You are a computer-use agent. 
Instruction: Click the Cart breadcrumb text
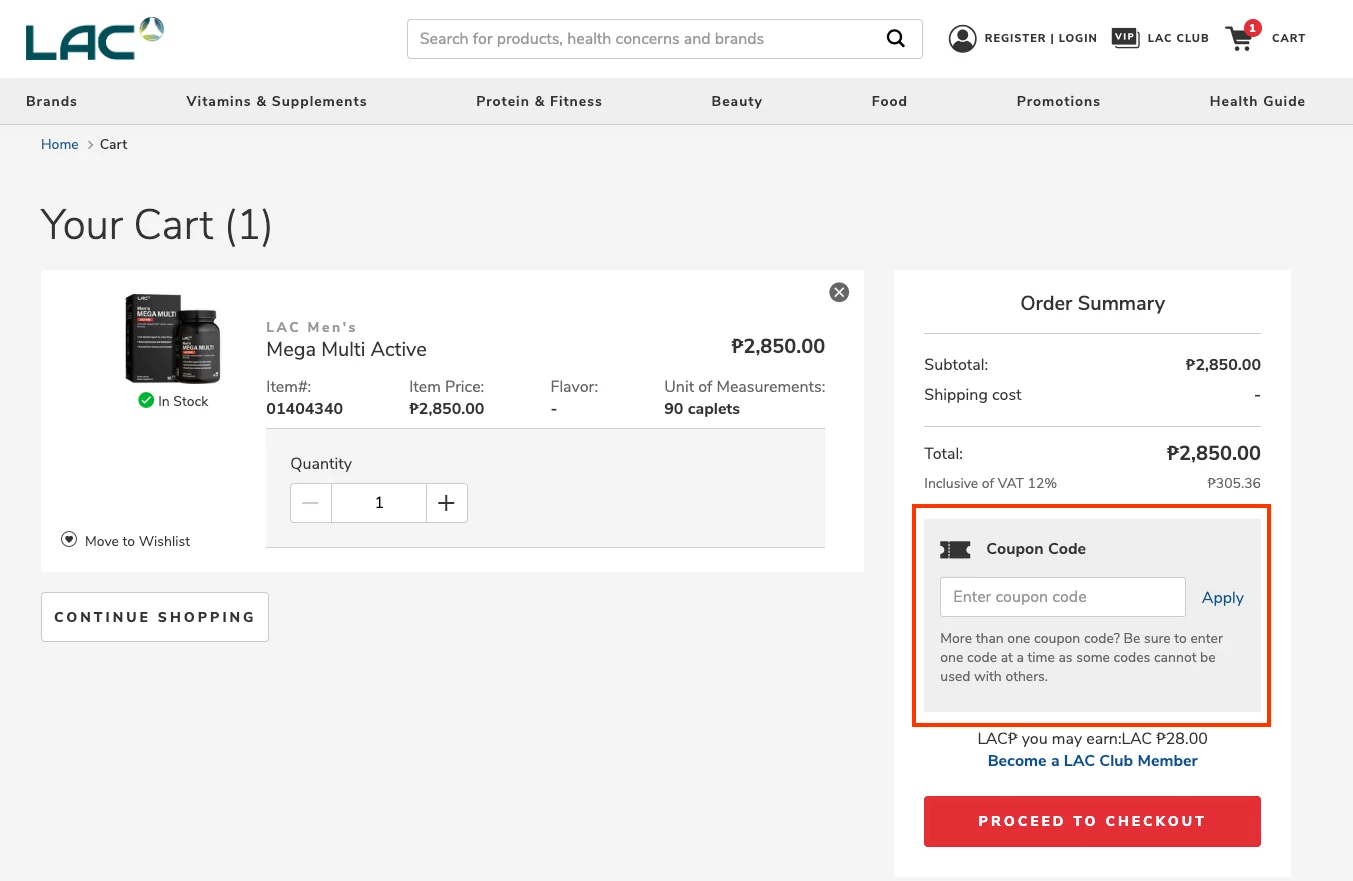tap(113, 144)
